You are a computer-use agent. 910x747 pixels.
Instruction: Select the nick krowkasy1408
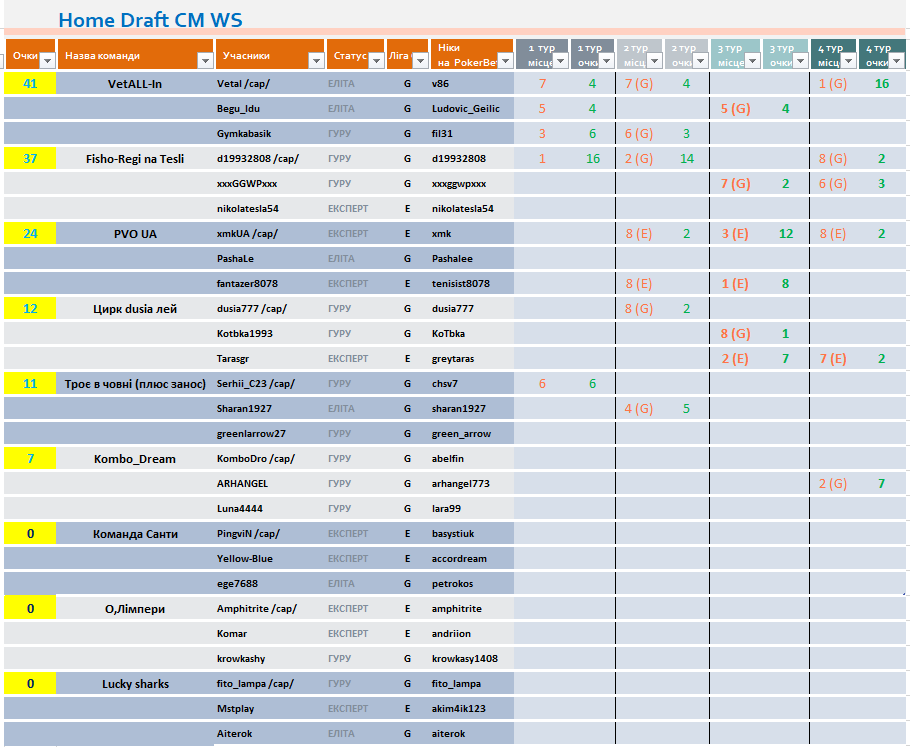[464, 658]
